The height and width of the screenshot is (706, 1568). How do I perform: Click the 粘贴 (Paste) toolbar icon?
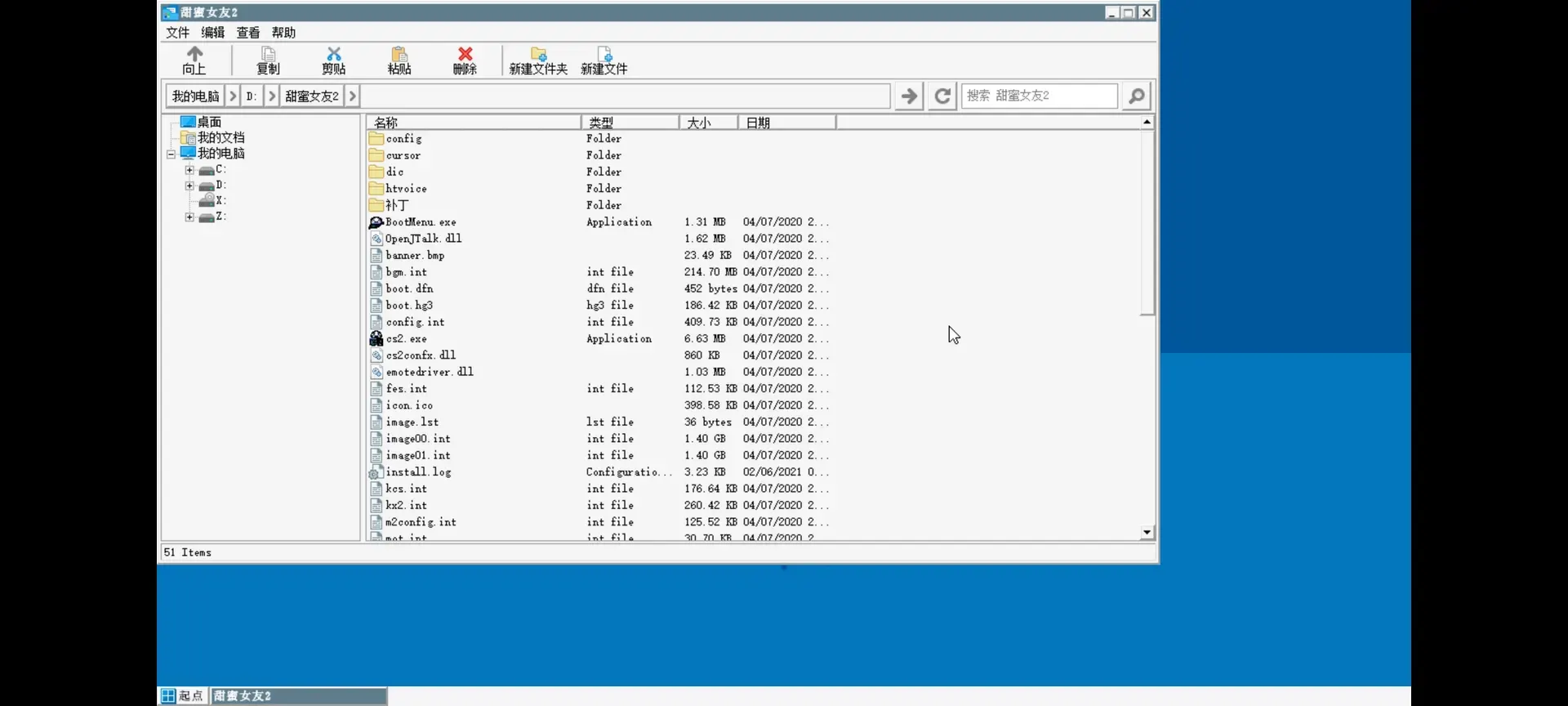click(399, 60)
